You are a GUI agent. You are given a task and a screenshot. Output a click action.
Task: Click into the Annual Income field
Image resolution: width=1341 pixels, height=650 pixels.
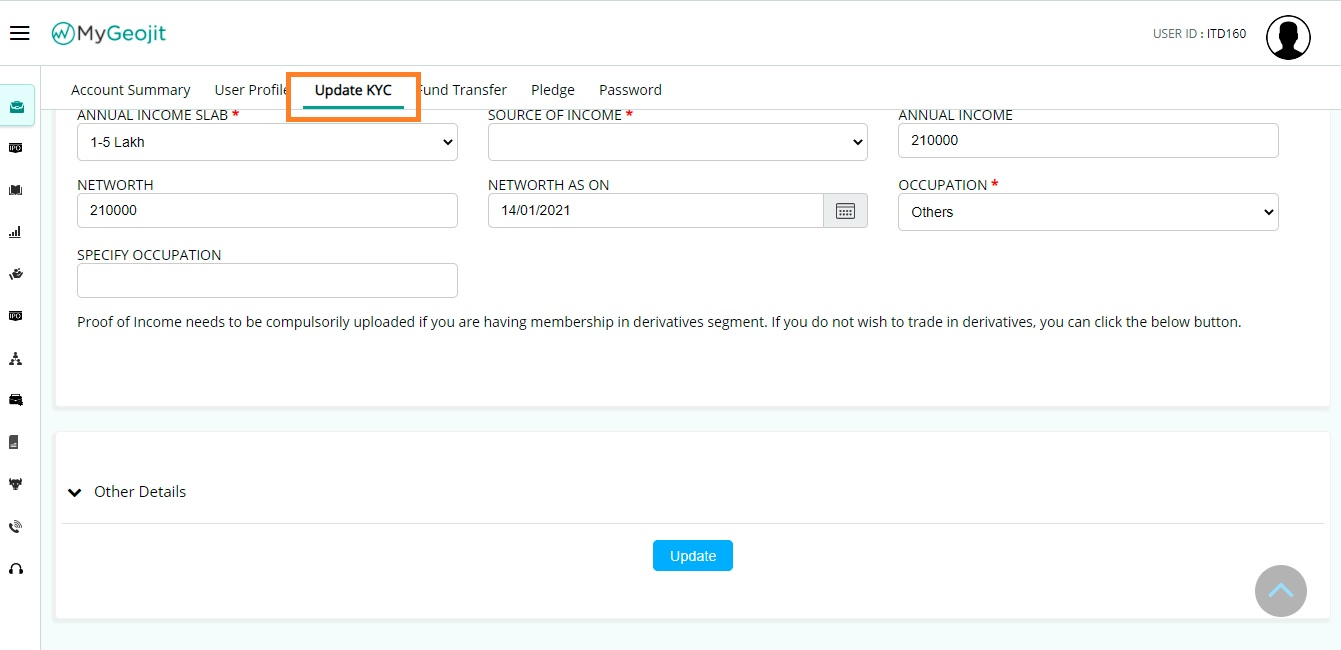1088,141
